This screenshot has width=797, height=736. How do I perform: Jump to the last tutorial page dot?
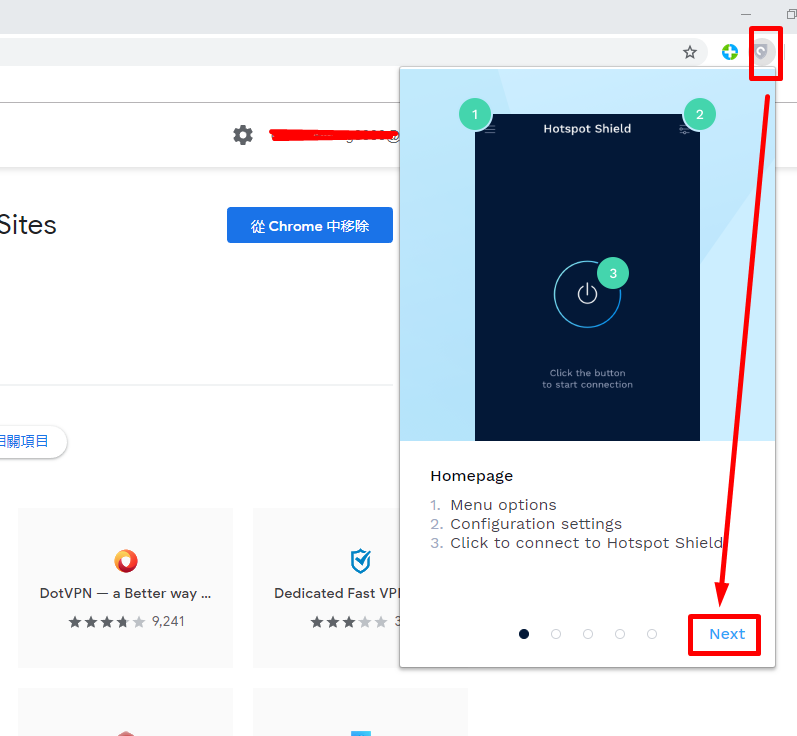652,634
